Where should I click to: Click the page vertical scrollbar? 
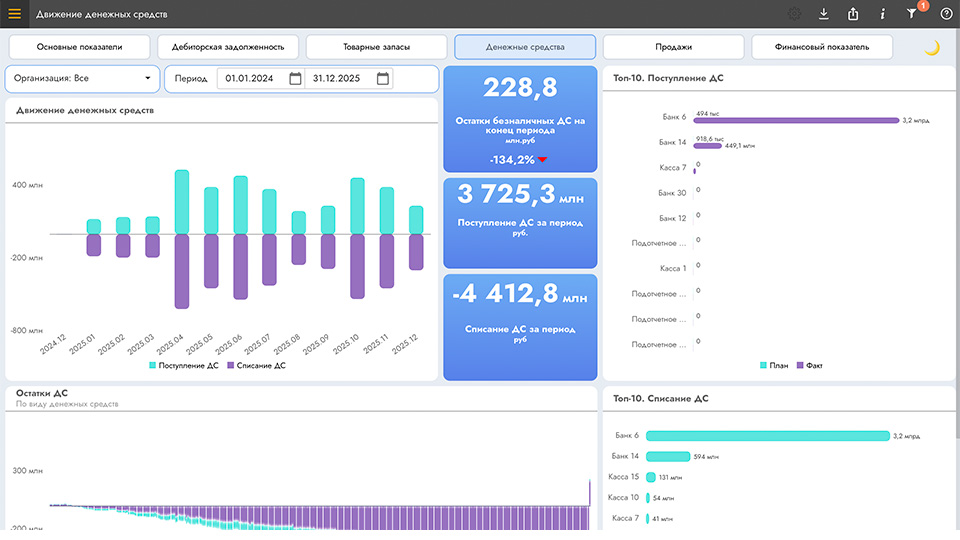956,233
